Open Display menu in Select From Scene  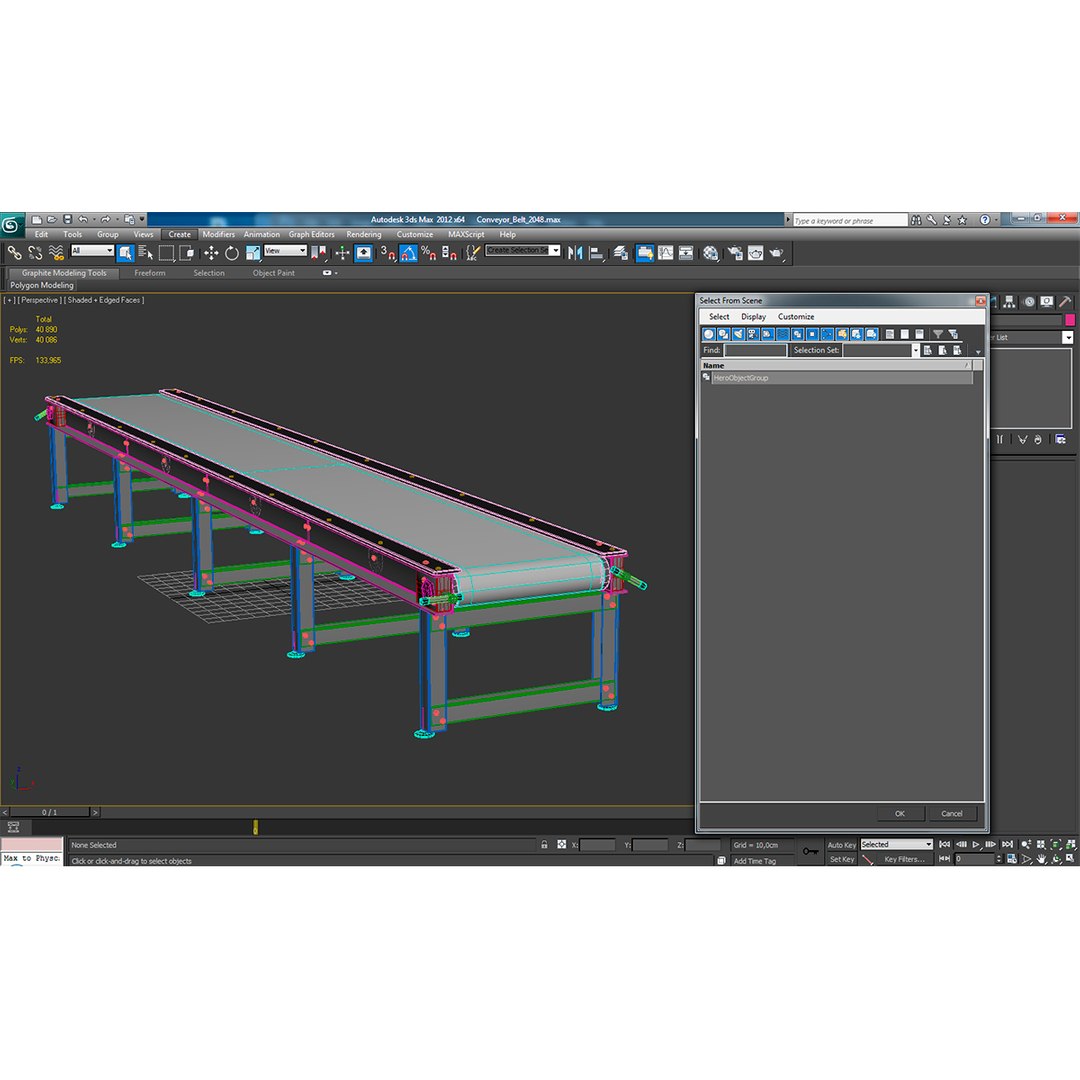pos(754,317)
